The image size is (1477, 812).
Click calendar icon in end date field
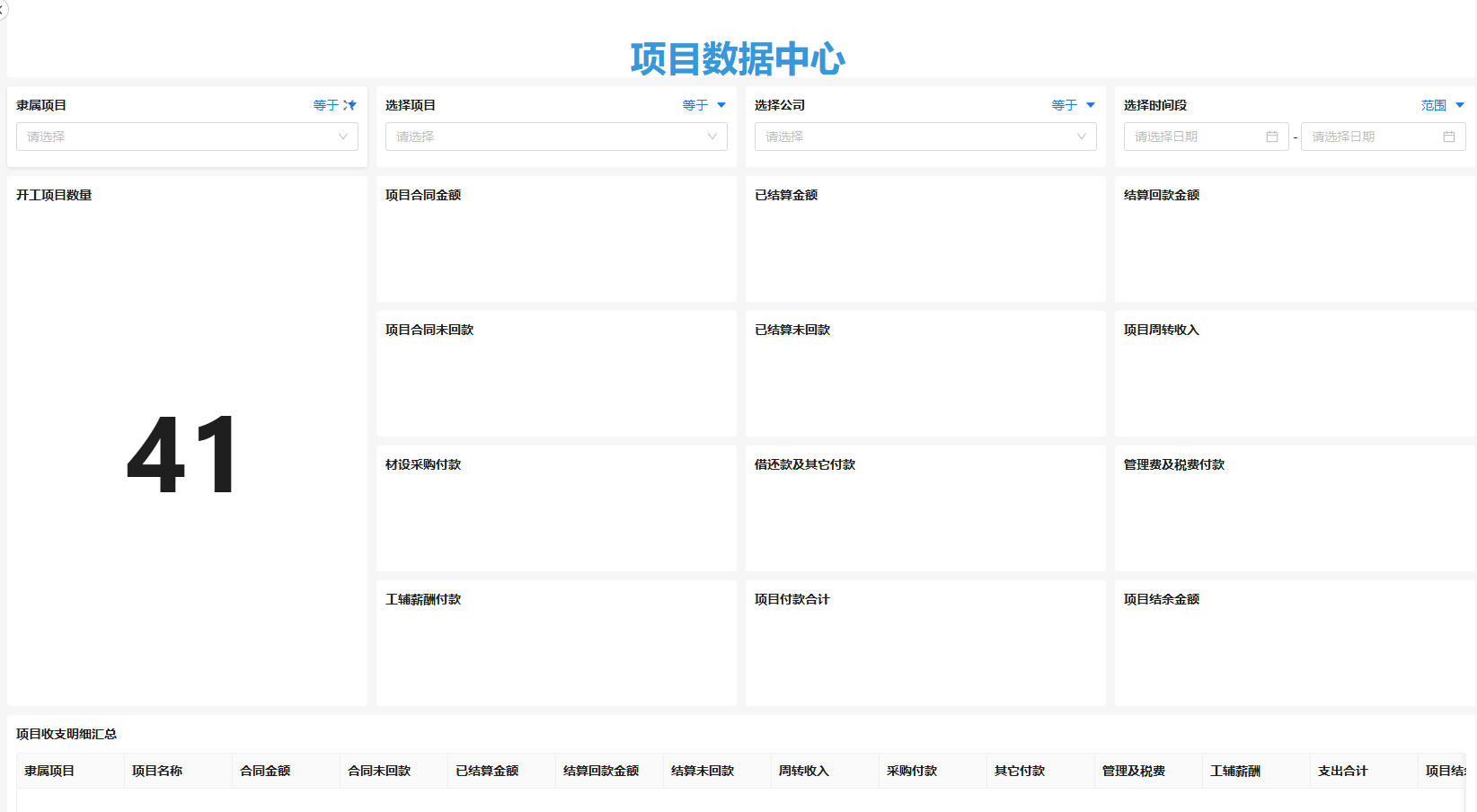[x=1448, y=137]
